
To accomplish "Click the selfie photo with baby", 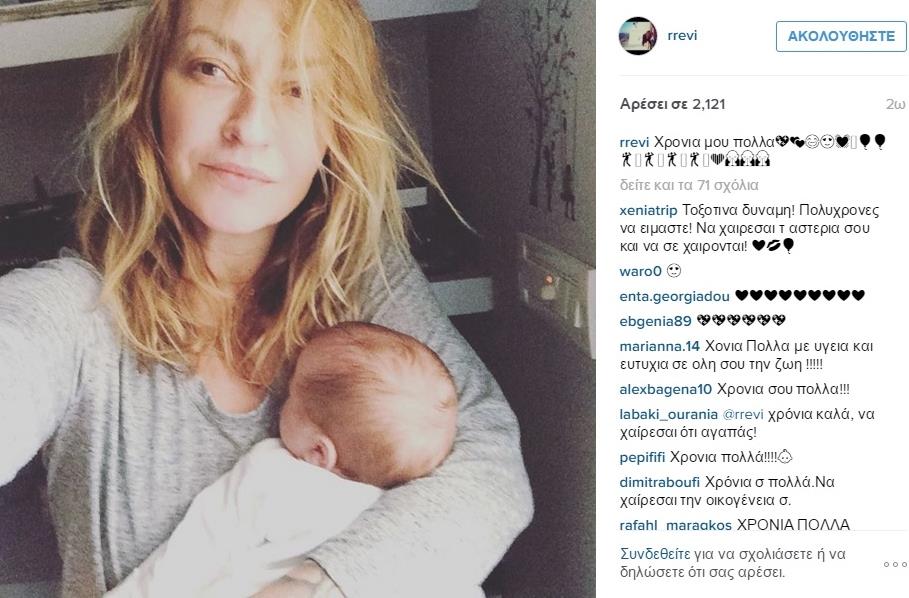I will coord(298,299).
